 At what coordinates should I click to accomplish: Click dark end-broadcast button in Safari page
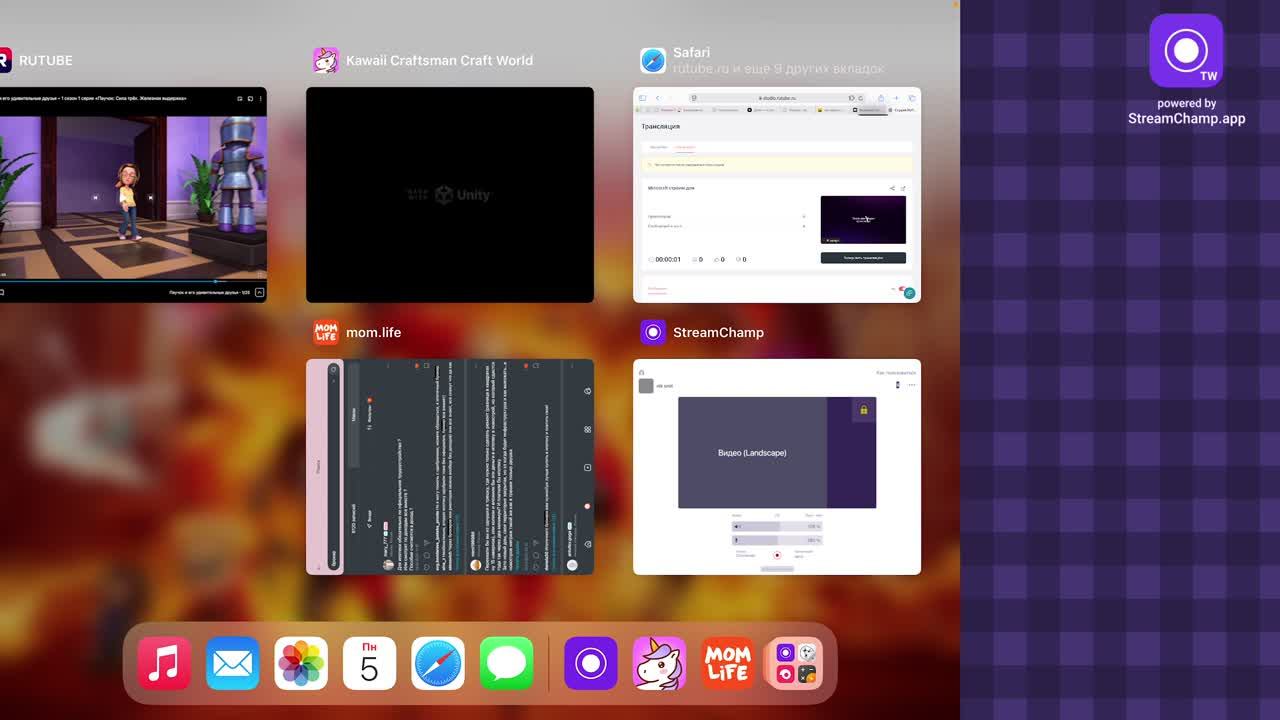coord(863,258)
